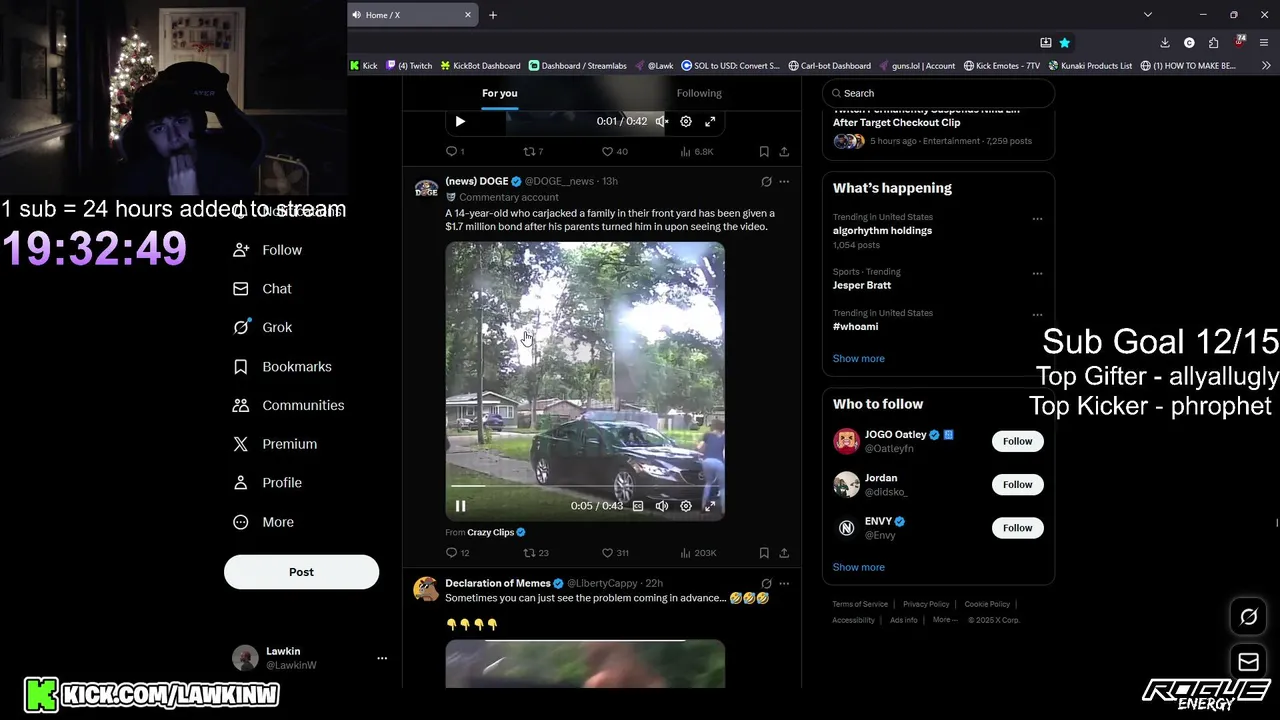Expand the More menu in sidebar

[264, 522]
